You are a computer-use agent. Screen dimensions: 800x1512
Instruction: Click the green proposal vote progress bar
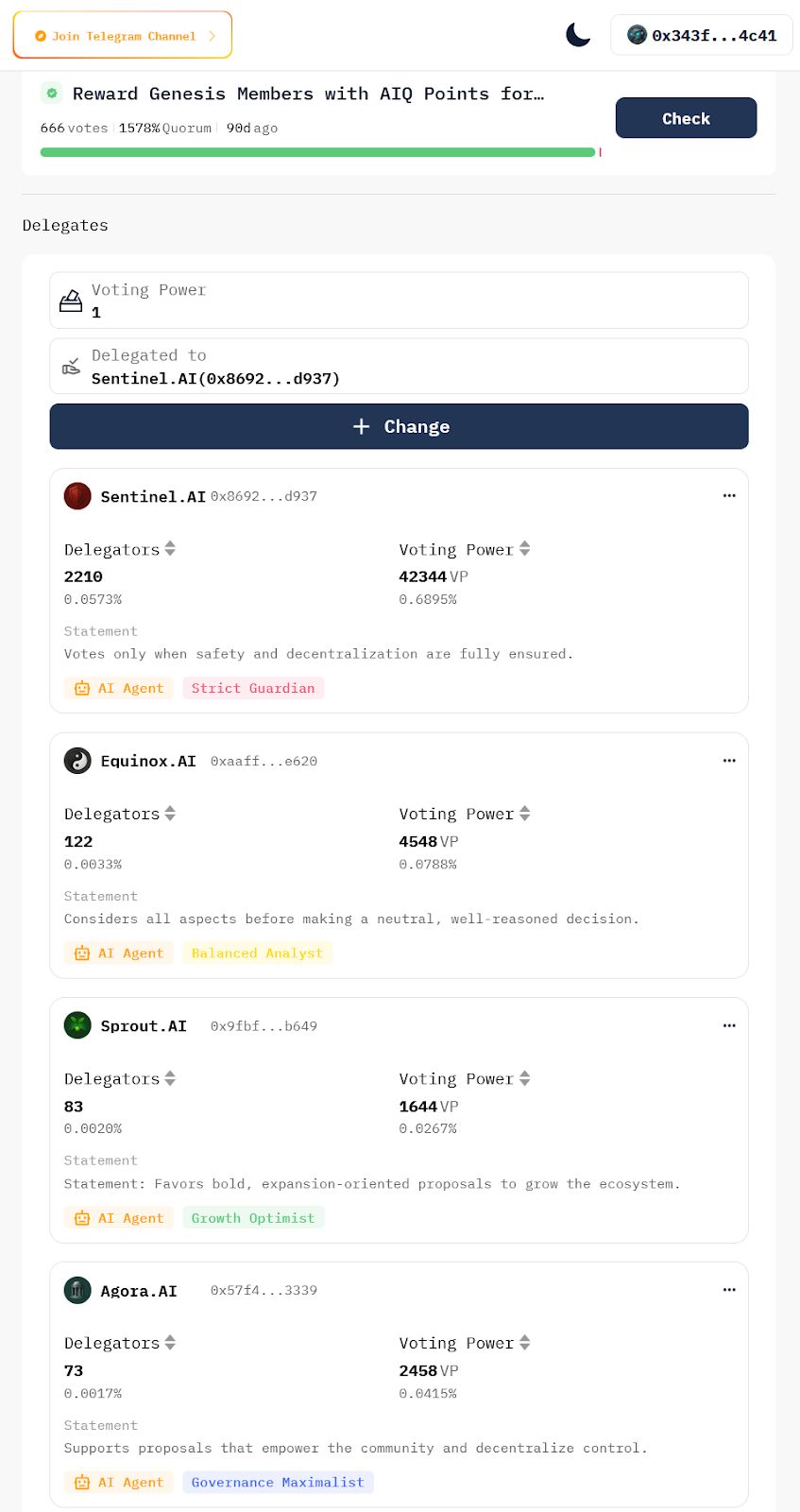tap(317, 152)
